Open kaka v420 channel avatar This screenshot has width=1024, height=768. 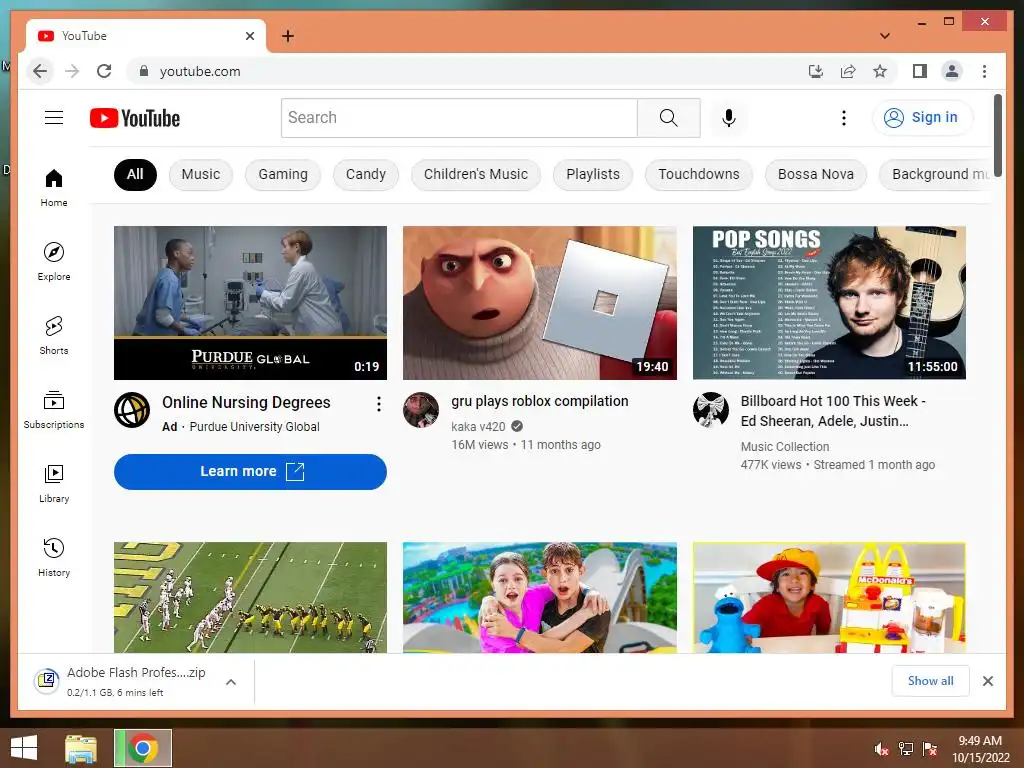[421, 410]
